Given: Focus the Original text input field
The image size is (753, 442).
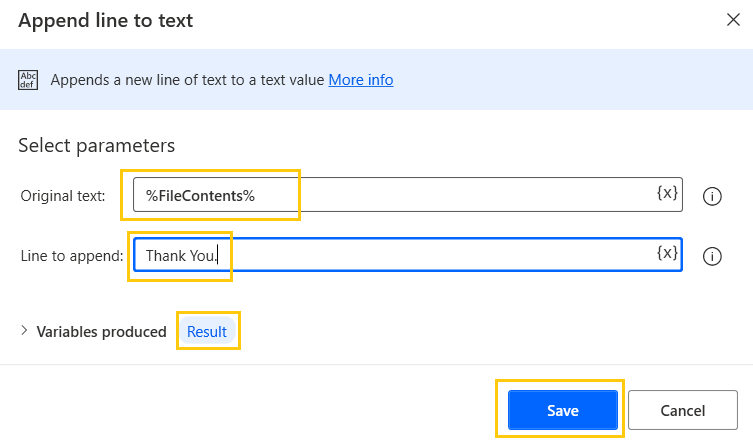Looking at the screenshot, I should tap(407, 195).
